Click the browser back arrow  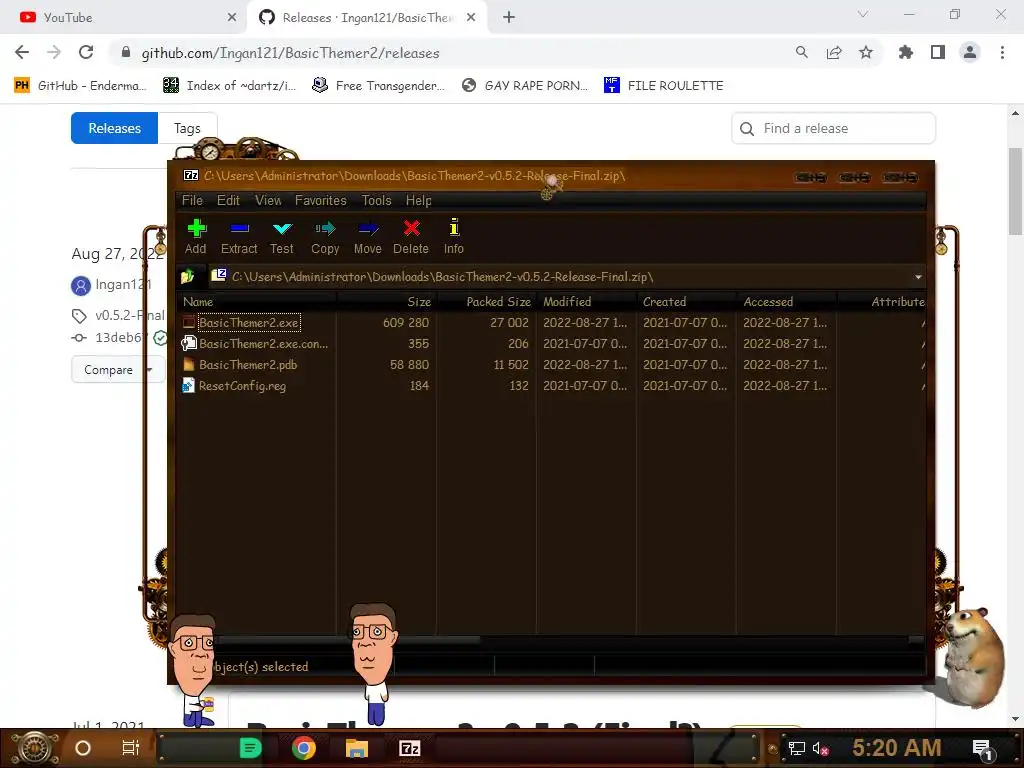(x=22, y=53)
